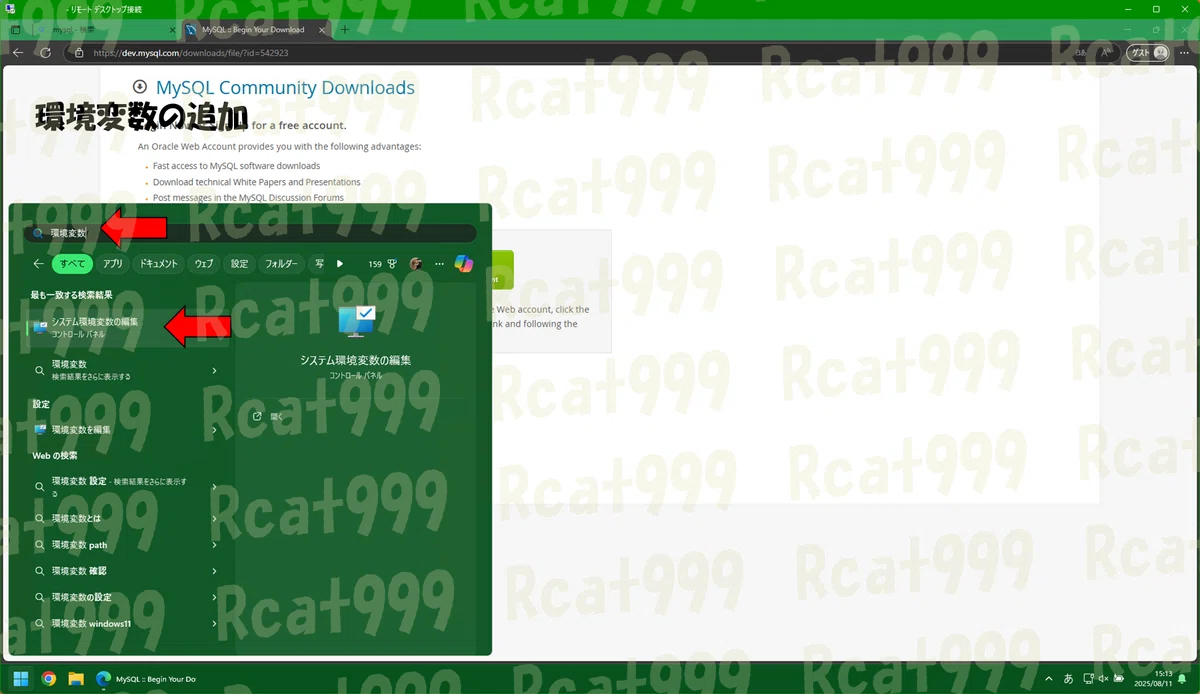Open the three-dot more options menu

coord(439,264)
